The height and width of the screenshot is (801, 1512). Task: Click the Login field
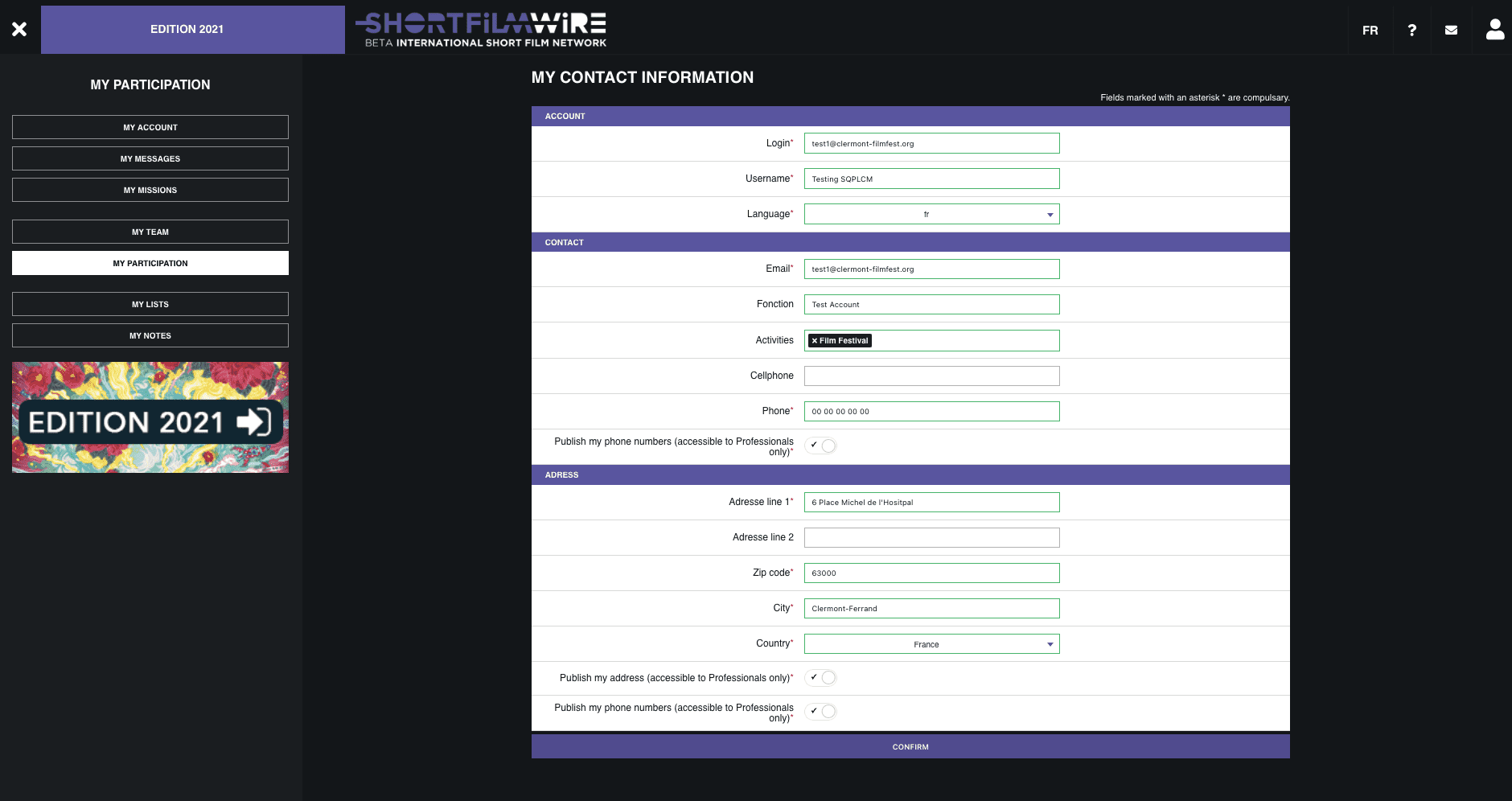tap(931, 143)
